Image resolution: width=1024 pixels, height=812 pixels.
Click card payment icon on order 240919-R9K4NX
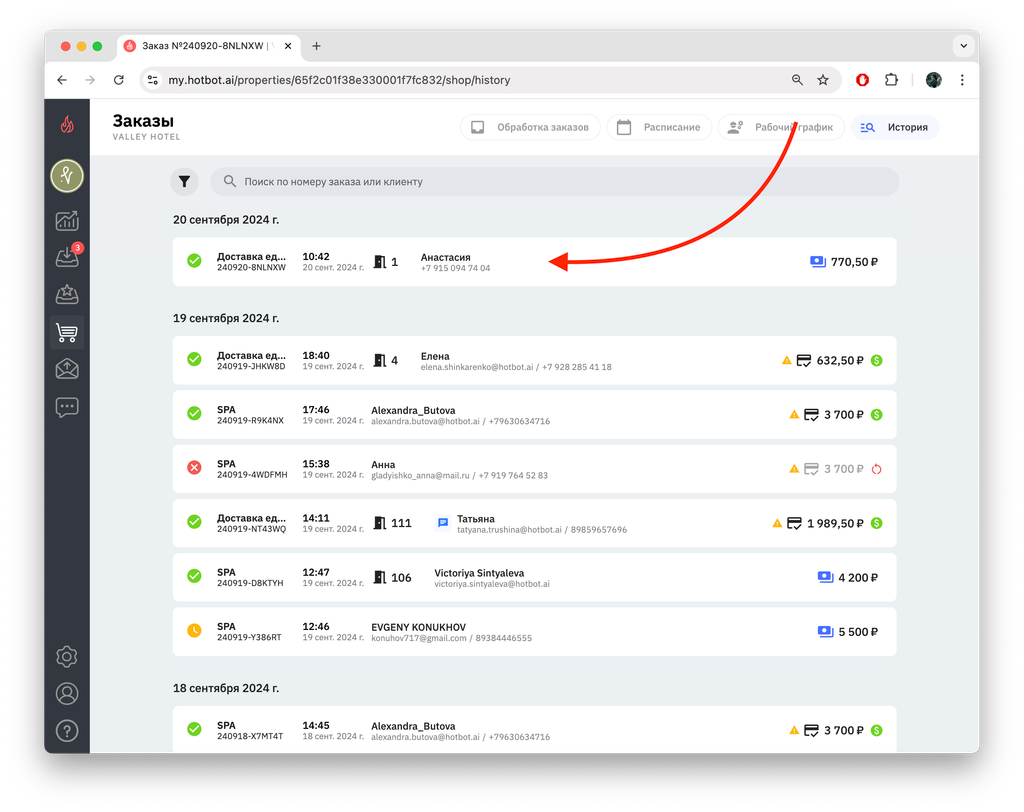pos(811,414)
